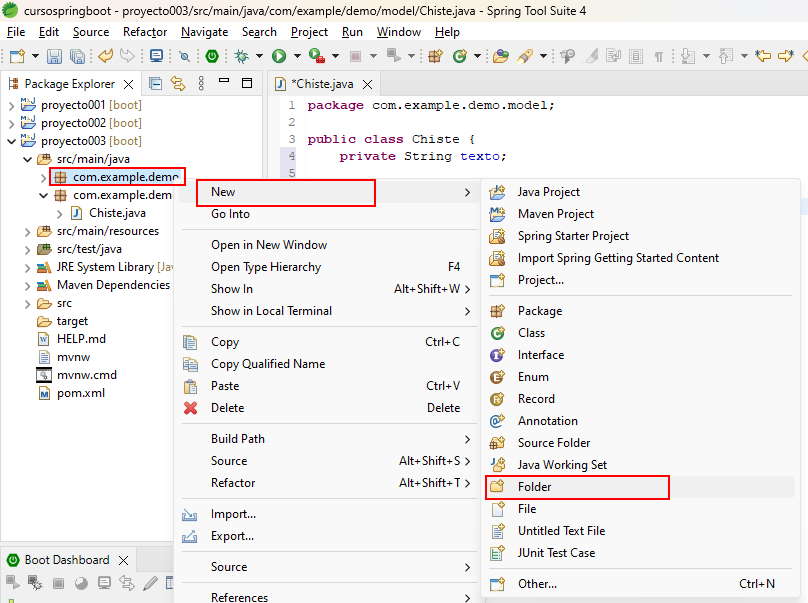Open the Debug dropdown arrow

259,56
